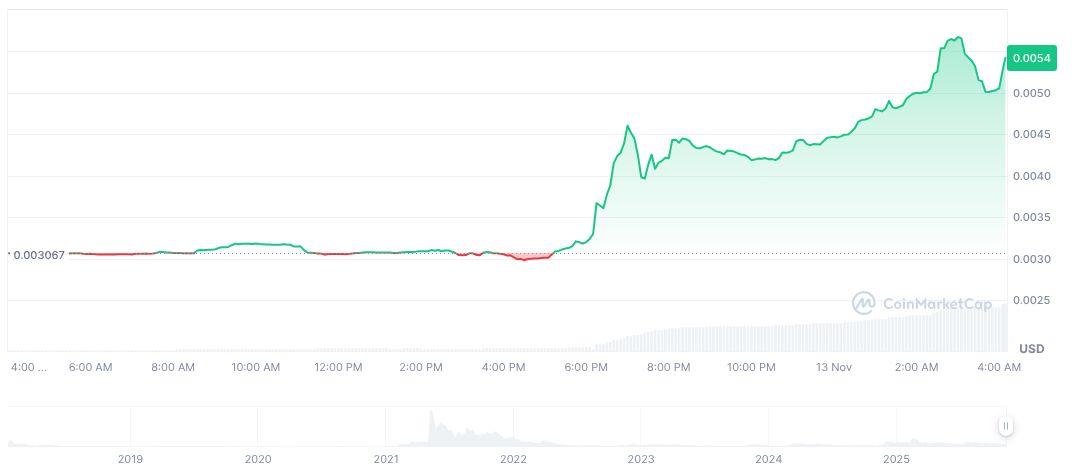Click the 2019 year label on the timeline
1072x470 pixels.
coord(130,459)
